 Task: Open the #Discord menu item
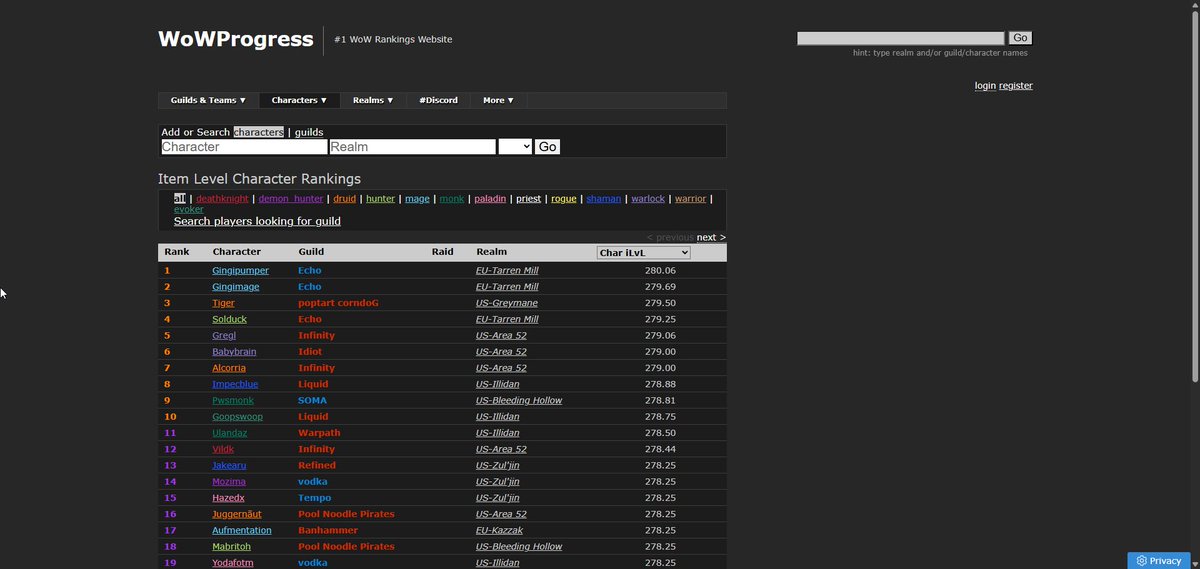pos(438,100)
